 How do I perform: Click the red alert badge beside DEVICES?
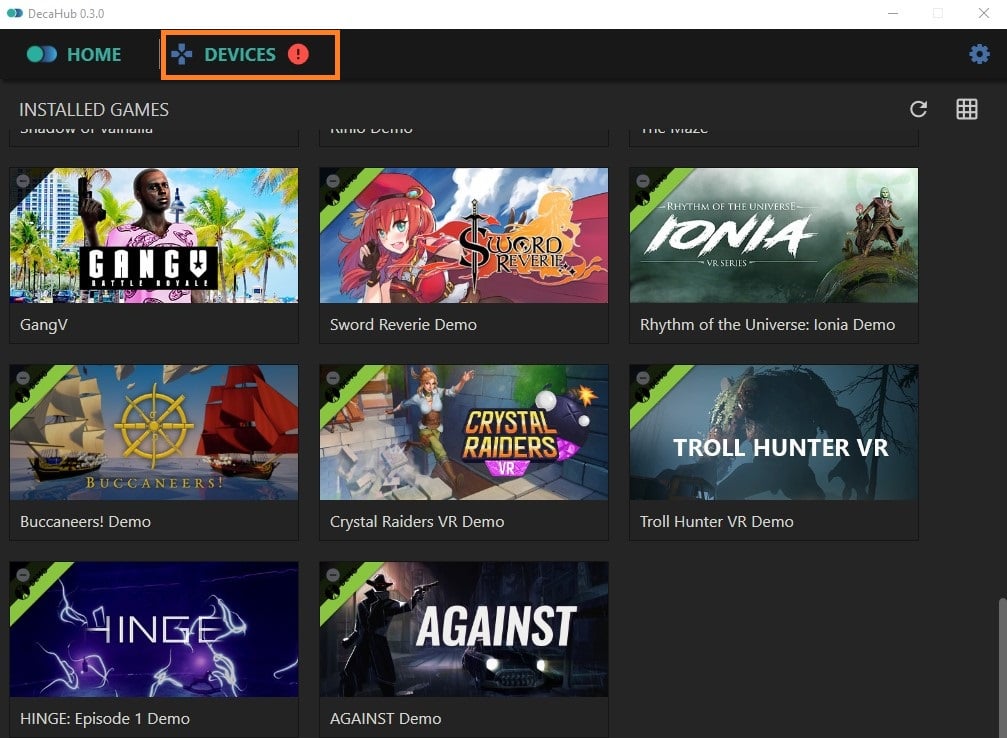tap(298, 54)
